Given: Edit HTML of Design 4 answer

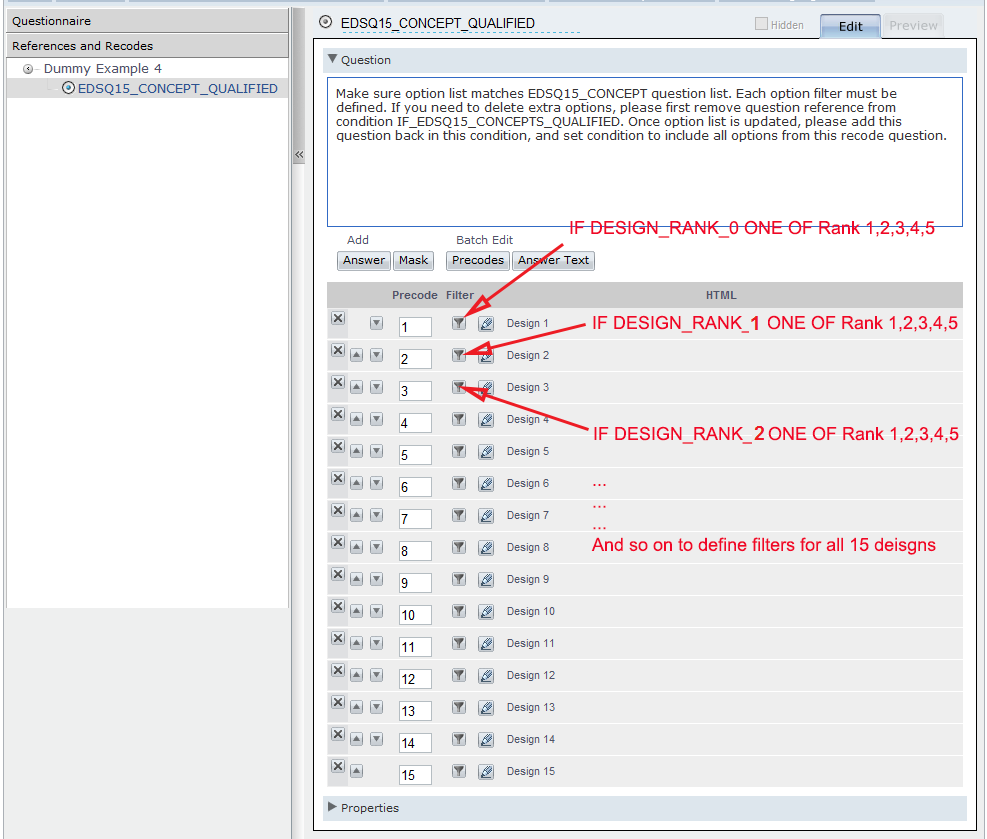Looking at the screenshot, I should [x=486, y=419].
